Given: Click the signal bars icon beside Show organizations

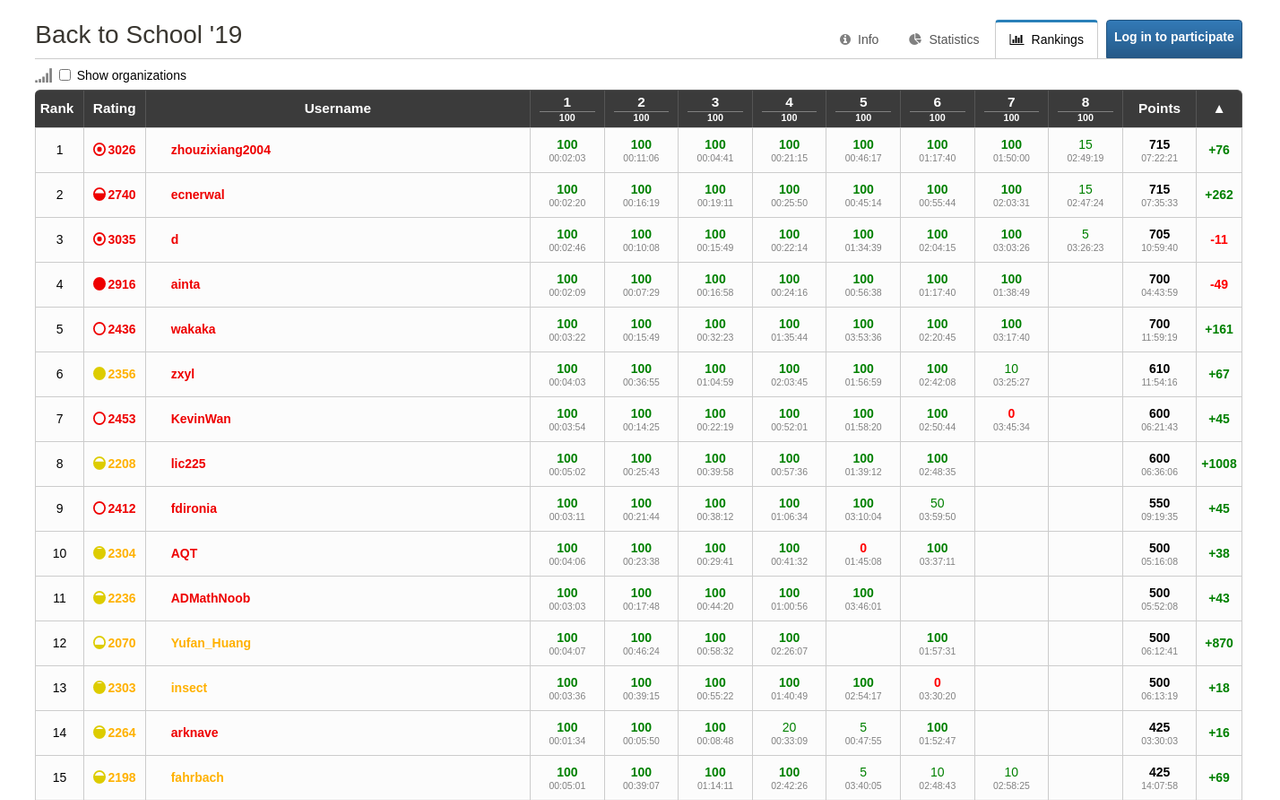Looking at the screenshot, I should tap(44, 75).
